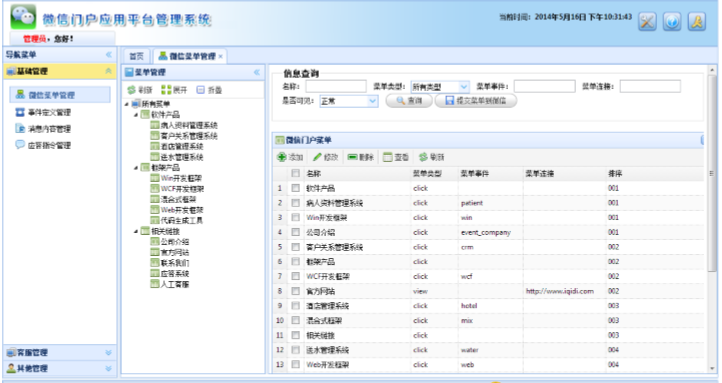Close the 微信菜单管理 tab
Image resolution: width=722 pixels, height=383 pixels.
click(x=221, y=57)
